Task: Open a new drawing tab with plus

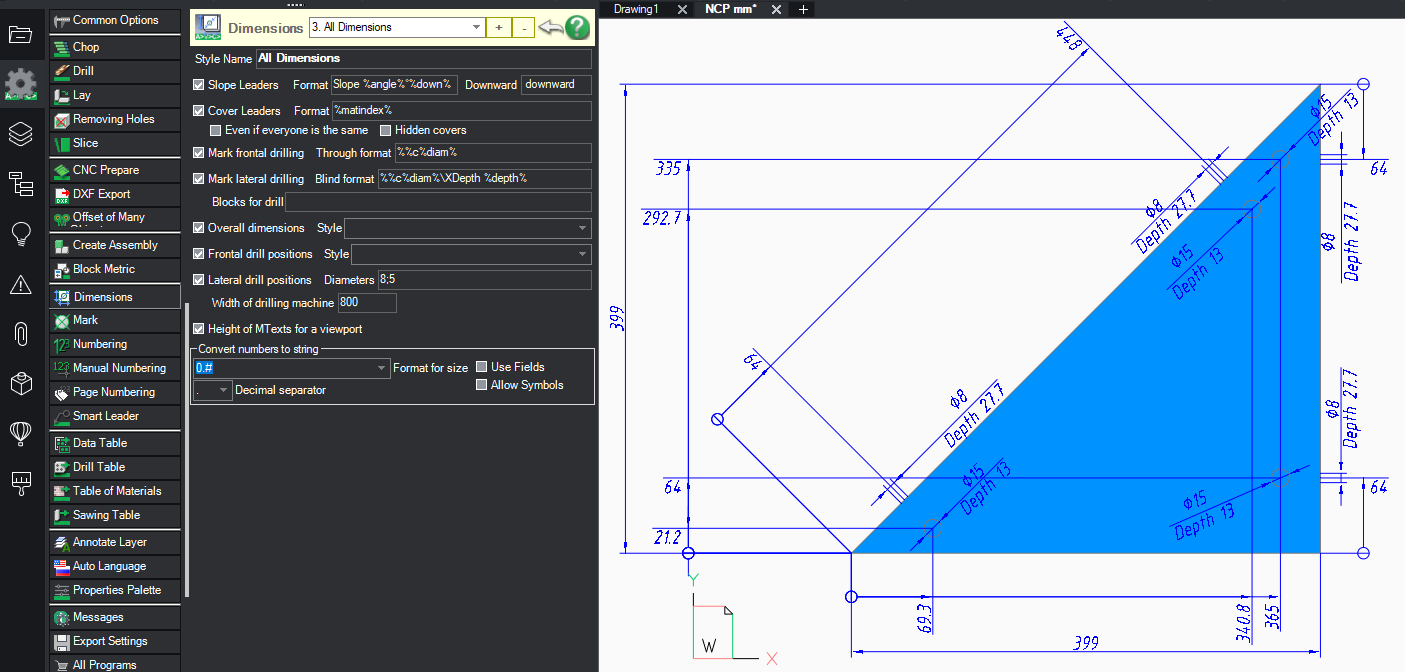Action: [802, 9]
